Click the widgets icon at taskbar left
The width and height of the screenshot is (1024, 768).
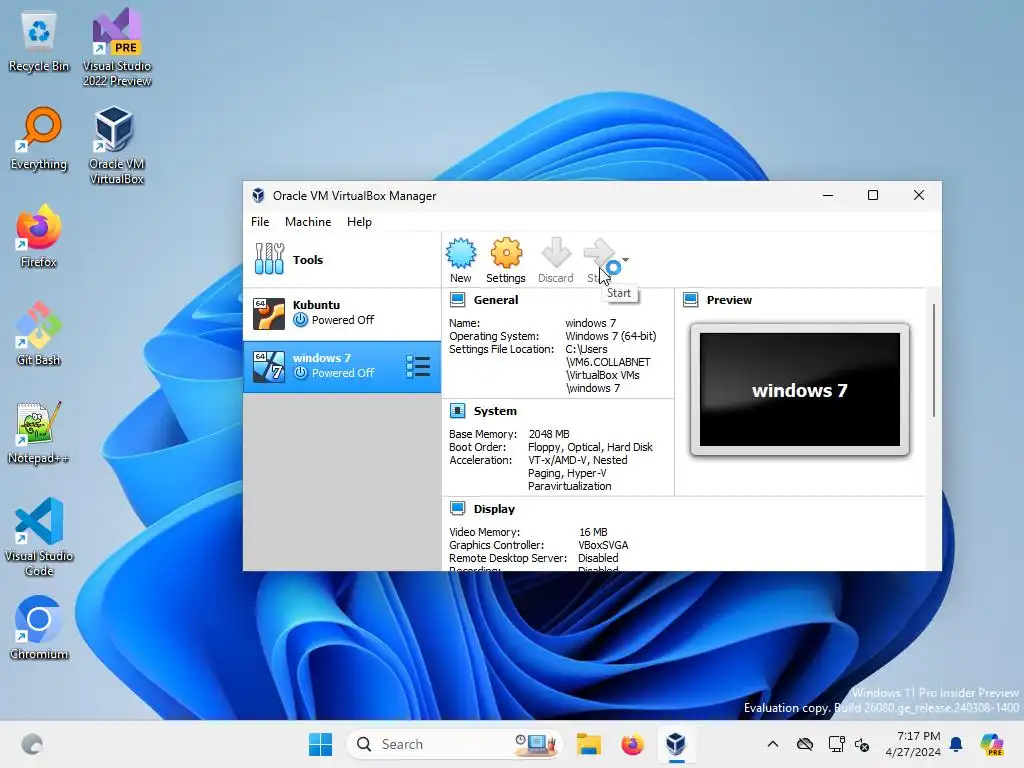click(x=32, y=744)
